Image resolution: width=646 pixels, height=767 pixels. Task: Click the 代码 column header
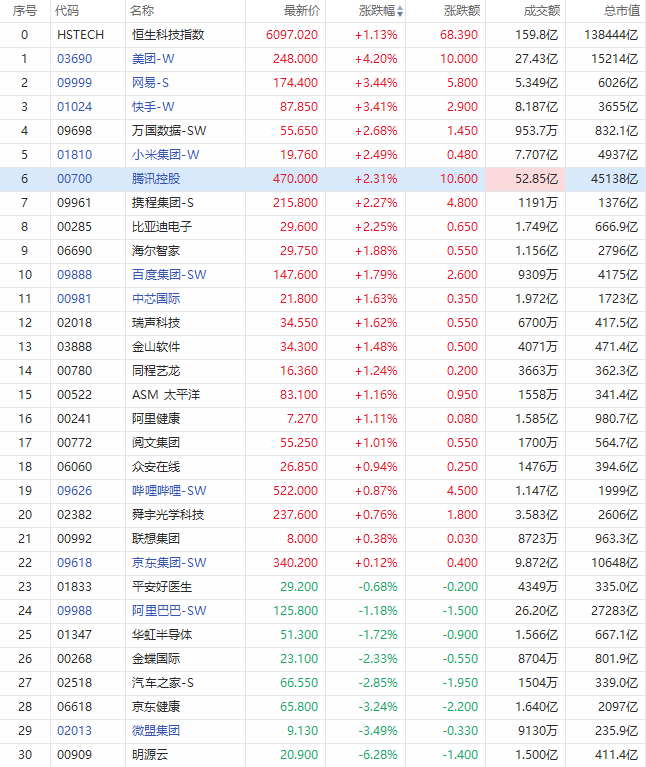67,11
